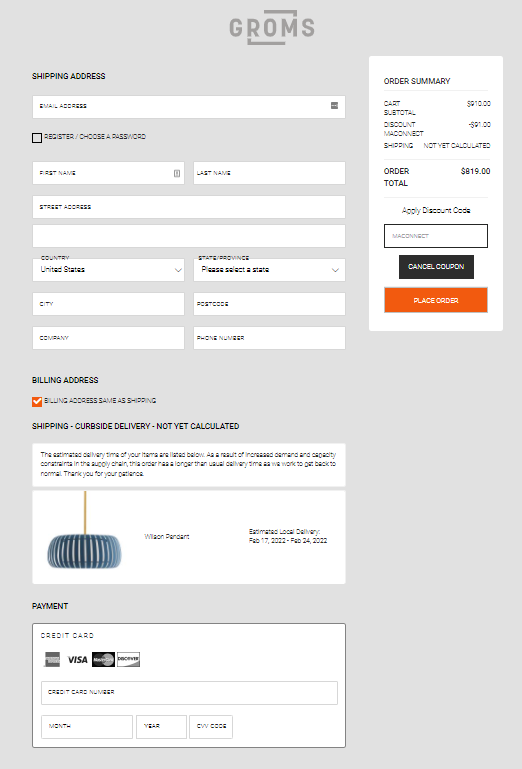This screenshot has height=769, width=522.
Task: Click into the Street Address field
Action: [189, 207]
